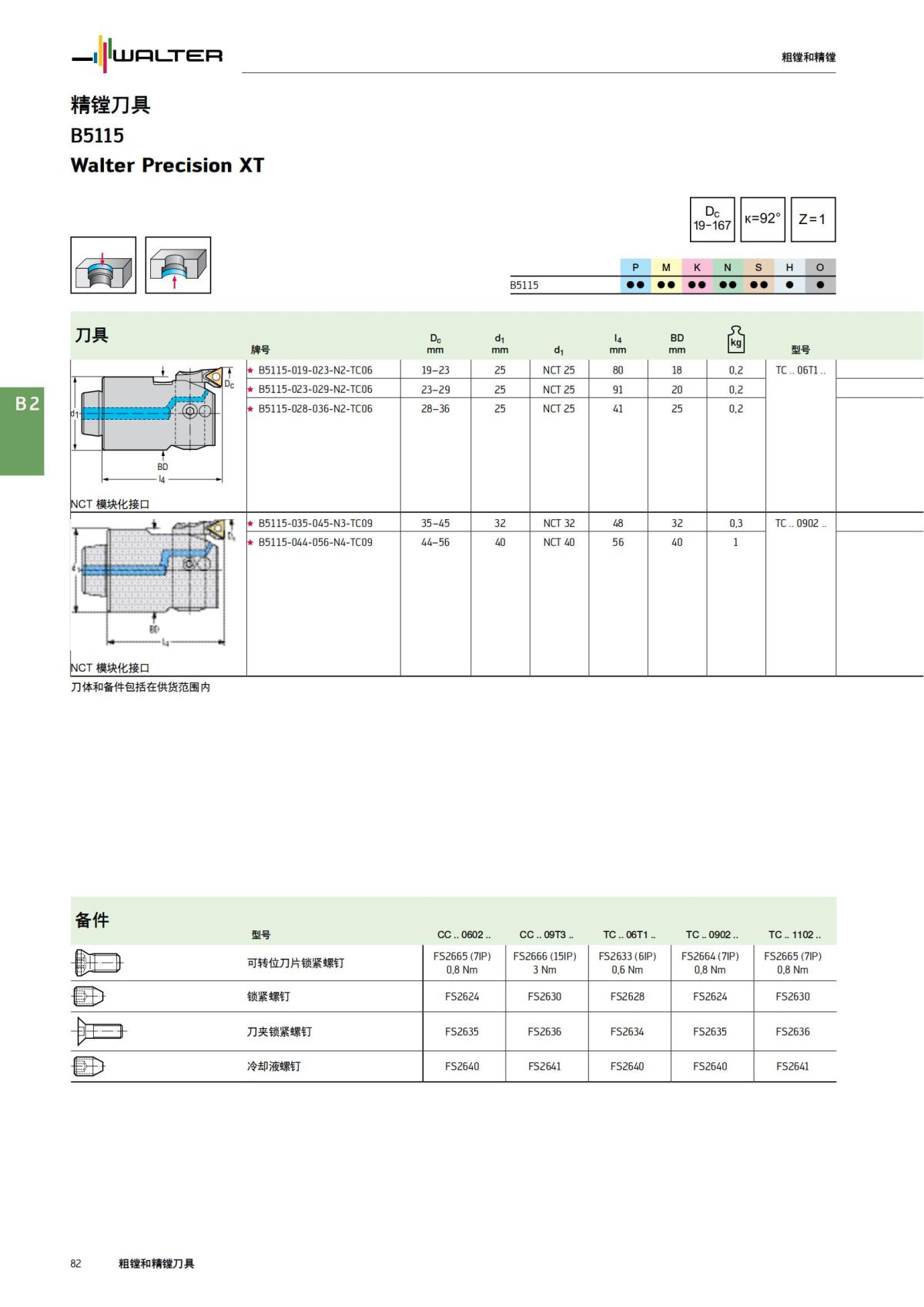The image size is (924, 1307).
Task: Click the FS2666 (15IP) 3 Nm cell
Action: [544, 963]
